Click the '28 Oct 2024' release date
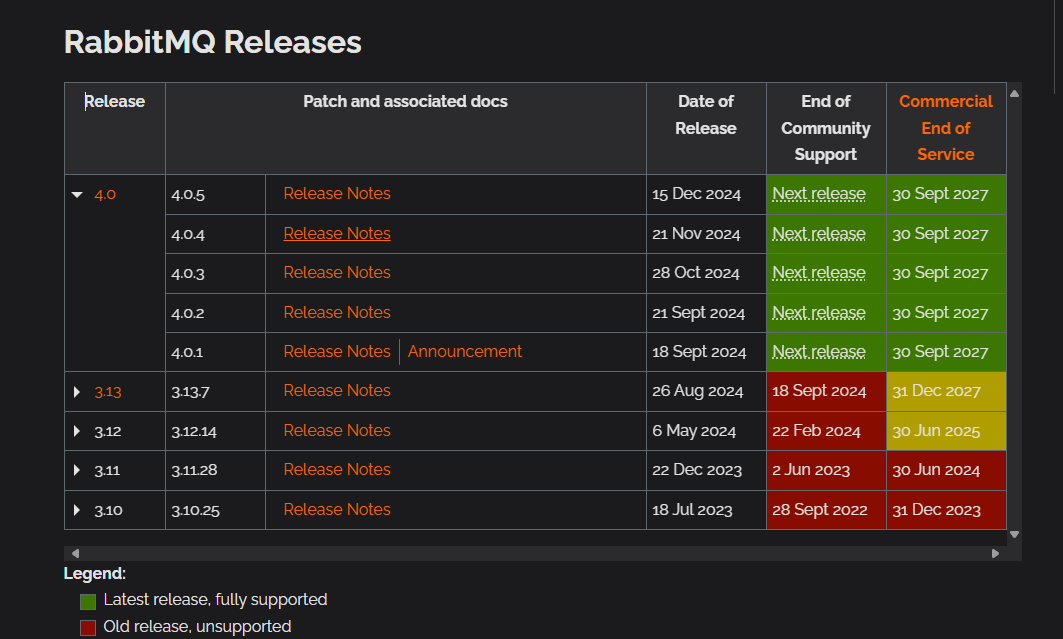This screenshot has height=639, width=1063. [696, 272]
